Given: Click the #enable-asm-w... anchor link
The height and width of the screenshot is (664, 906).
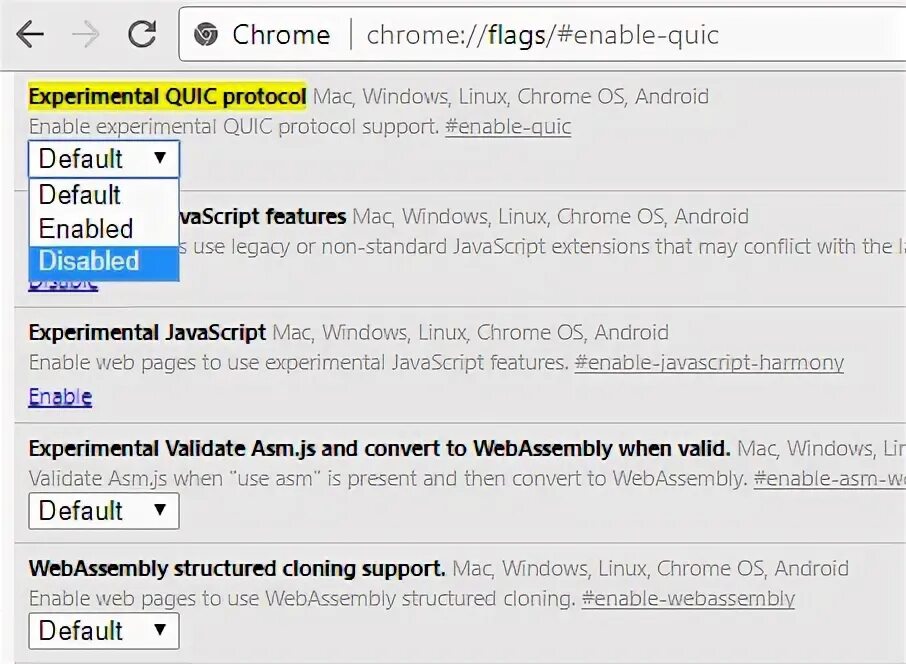Looking at the screenshot, I should pyautogui.click(x=828, y=479).
